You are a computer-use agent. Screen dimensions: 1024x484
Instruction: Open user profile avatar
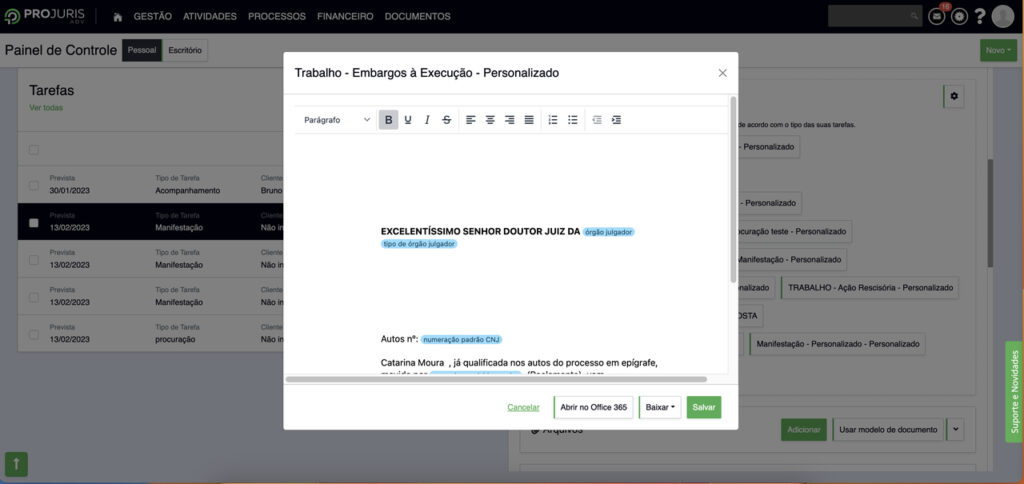1002,16
